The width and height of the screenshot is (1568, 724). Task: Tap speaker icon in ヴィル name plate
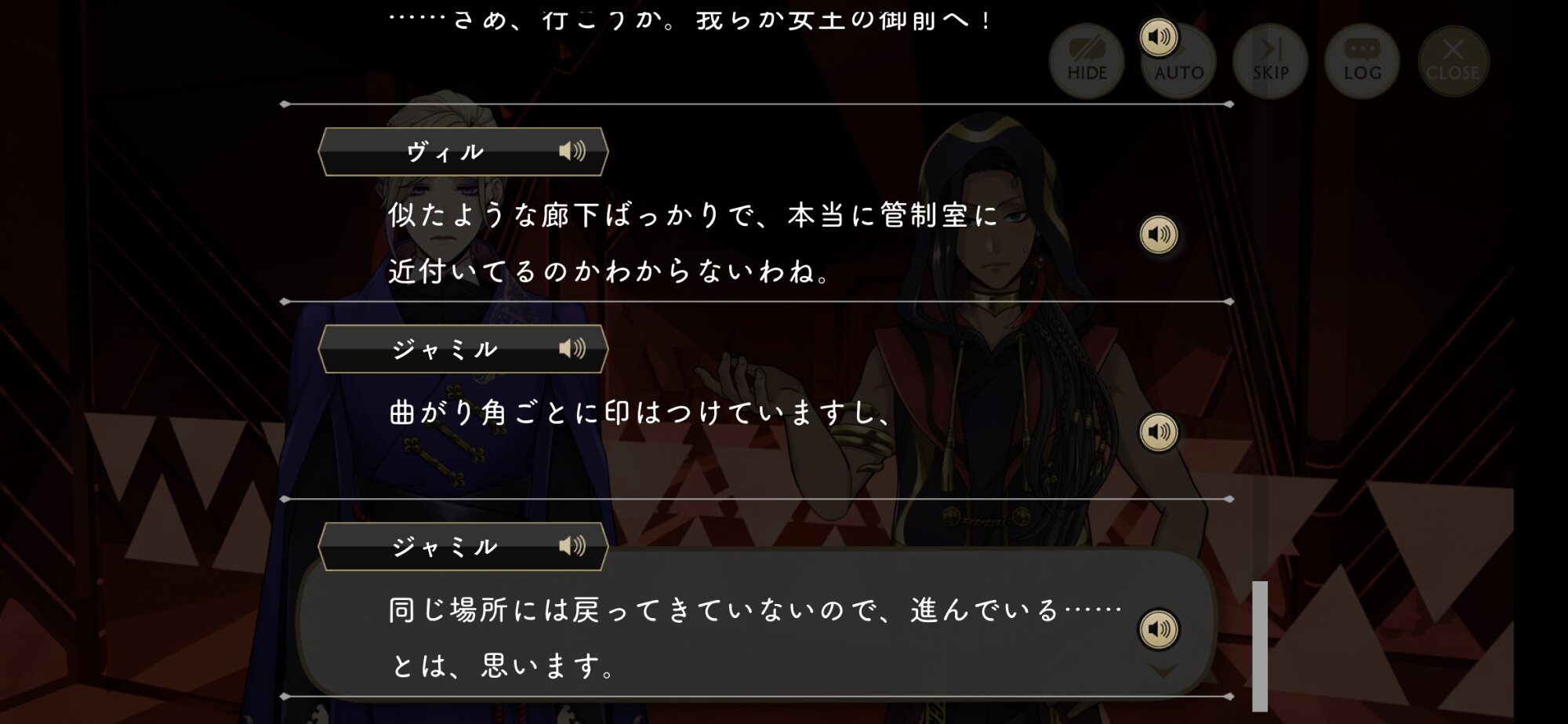point(572,151)
